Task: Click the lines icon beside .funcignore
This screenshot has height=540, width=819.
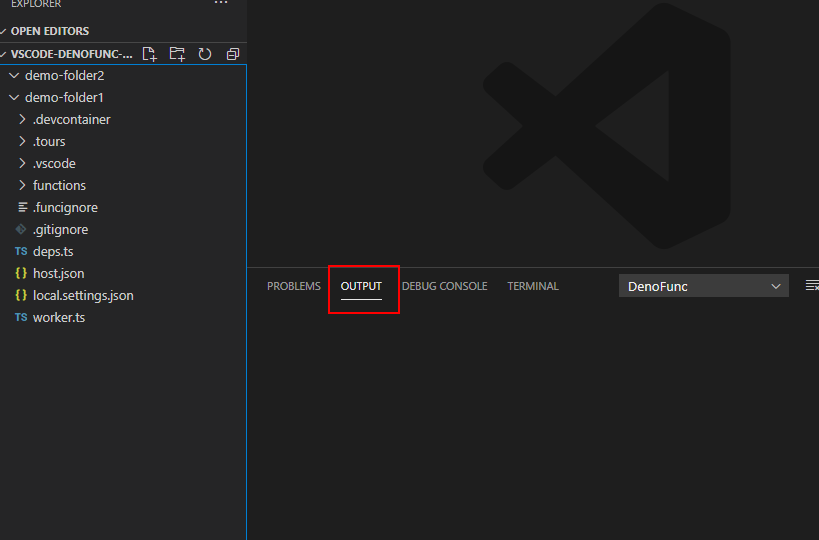Action: [x=22, y=207]
